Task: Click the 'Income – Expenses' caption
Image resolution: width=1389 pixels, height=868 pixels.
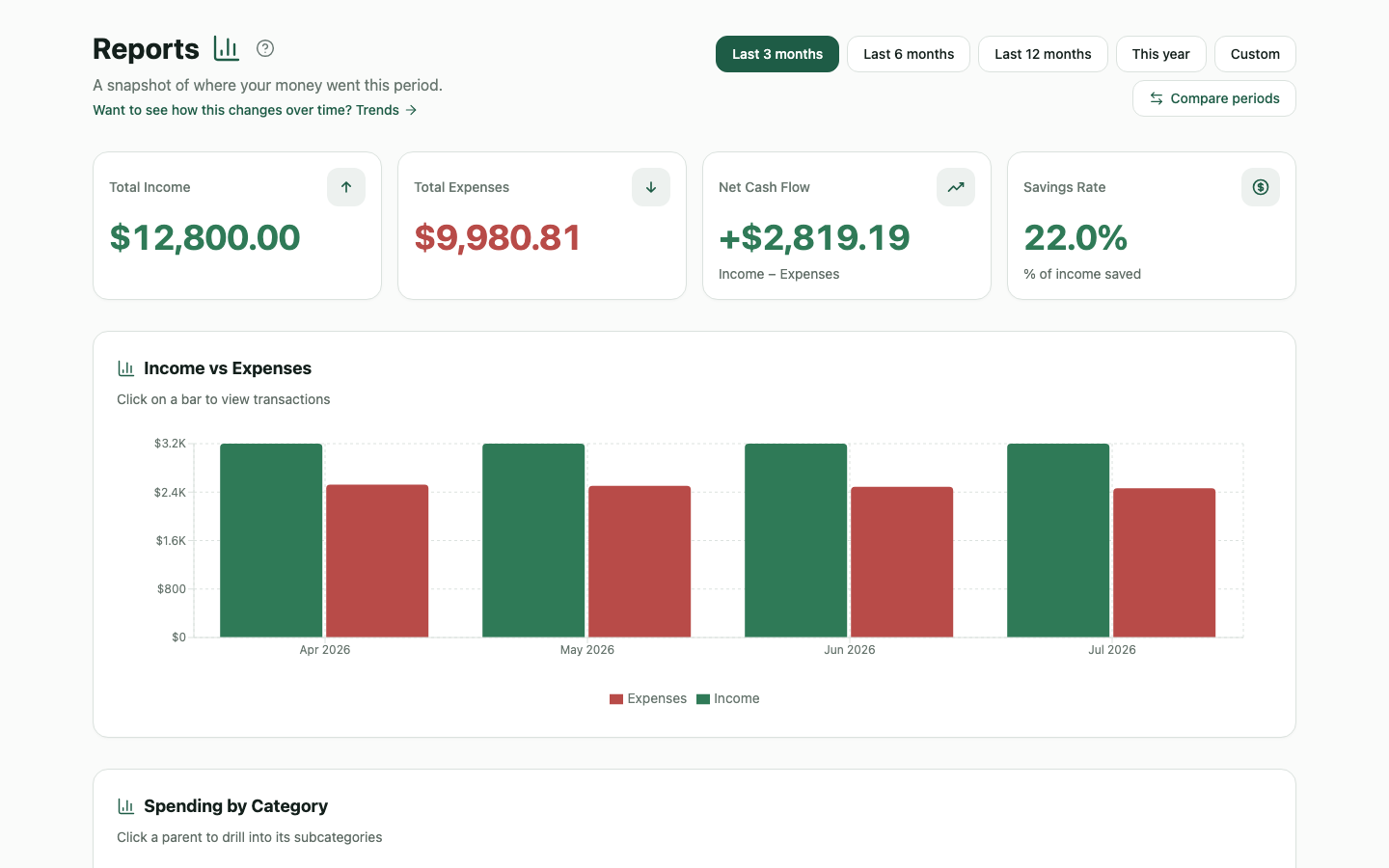Action: click(x=778, y=274)
